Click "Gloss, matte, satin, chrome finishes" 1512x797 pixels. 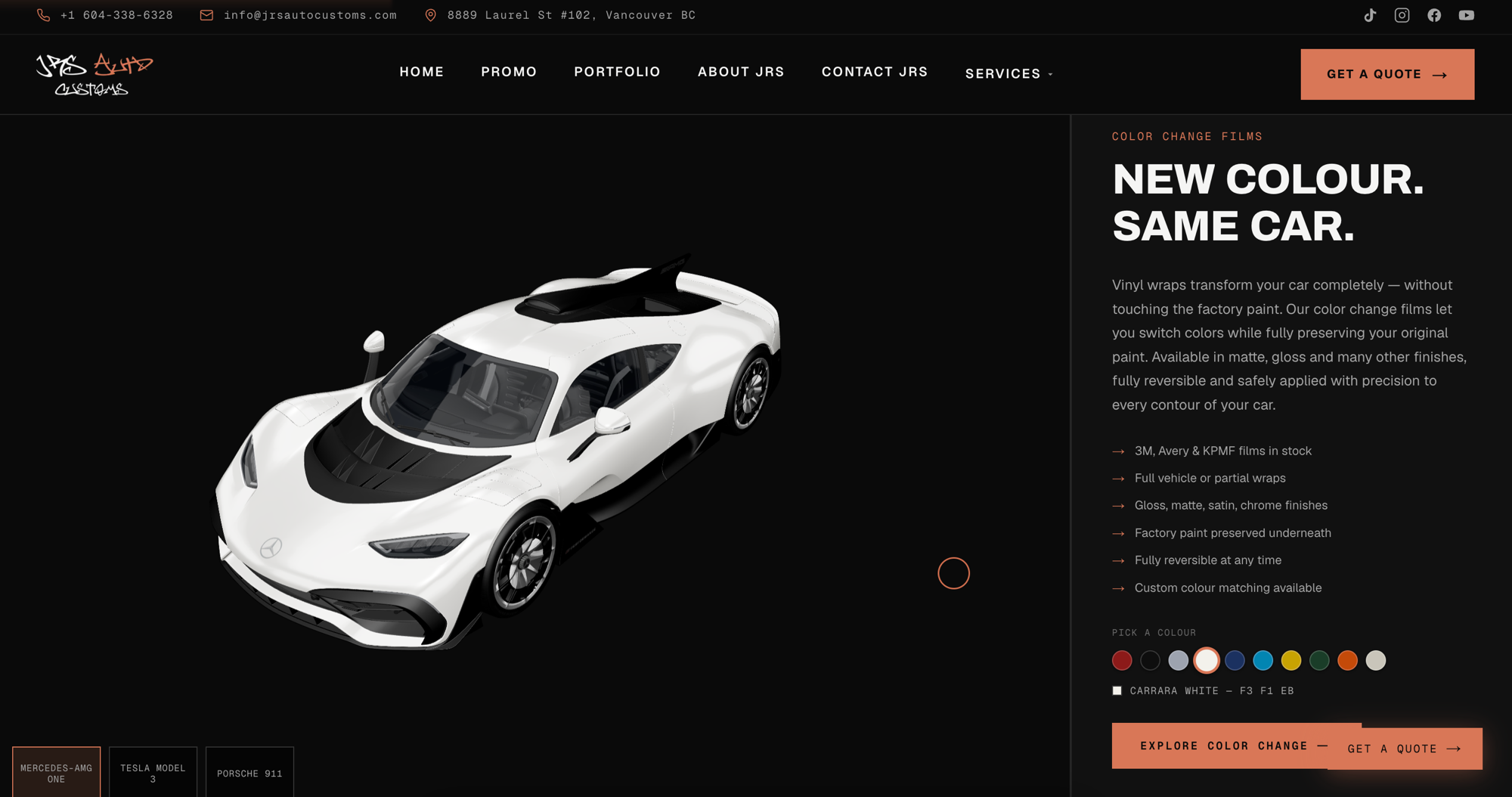tap(1231, 505)
